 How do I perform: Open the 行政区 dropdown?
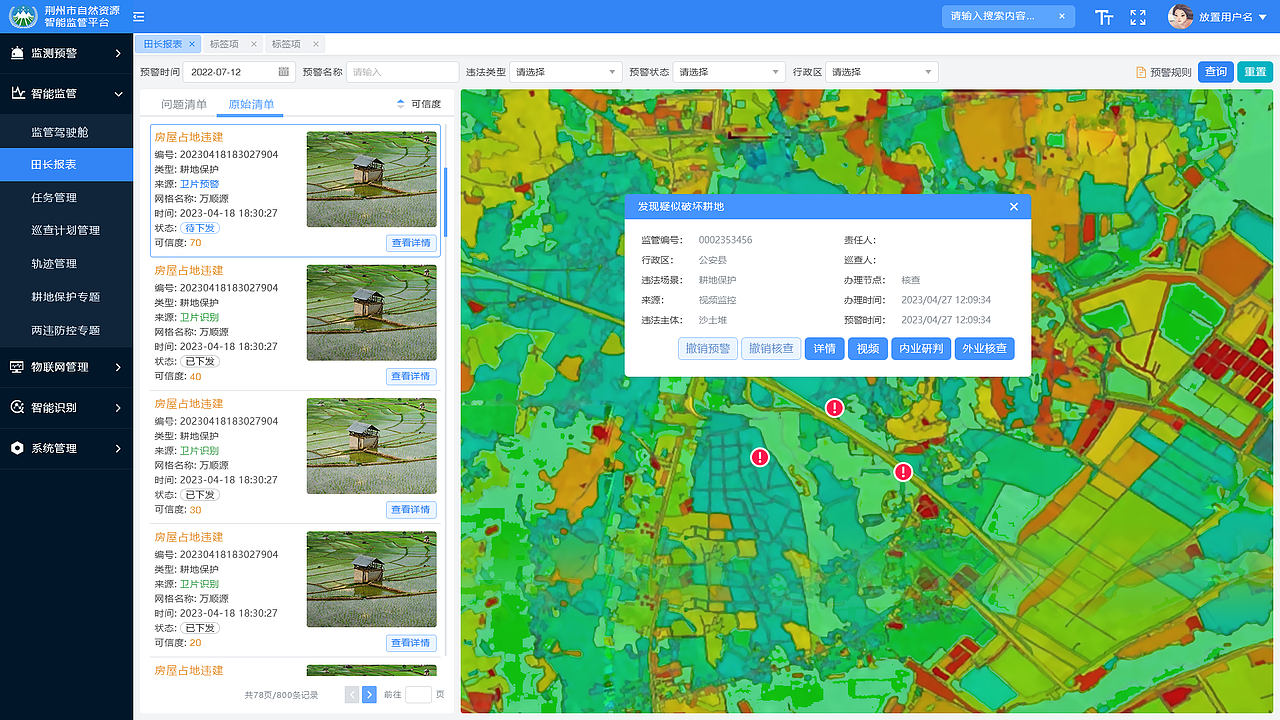[882, 72]
